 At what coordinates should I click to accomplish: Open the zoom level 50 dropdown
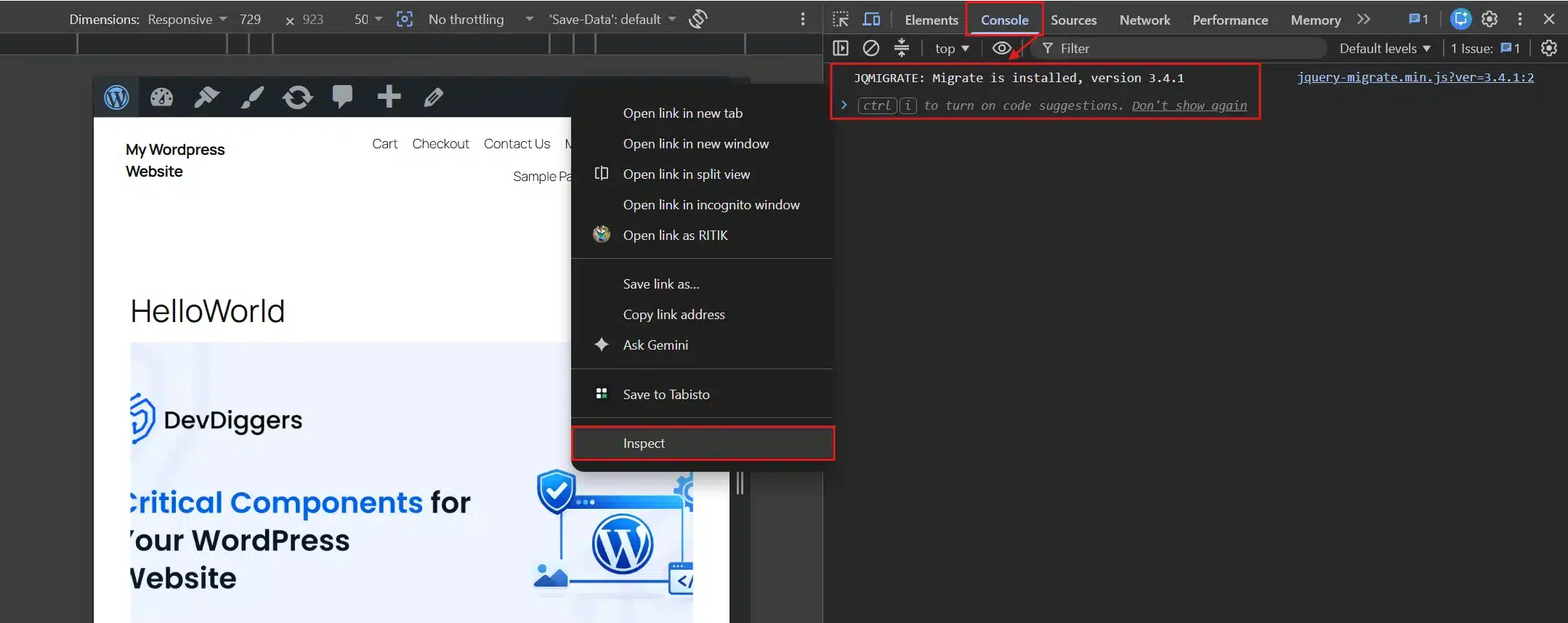(x=368, y=20)
